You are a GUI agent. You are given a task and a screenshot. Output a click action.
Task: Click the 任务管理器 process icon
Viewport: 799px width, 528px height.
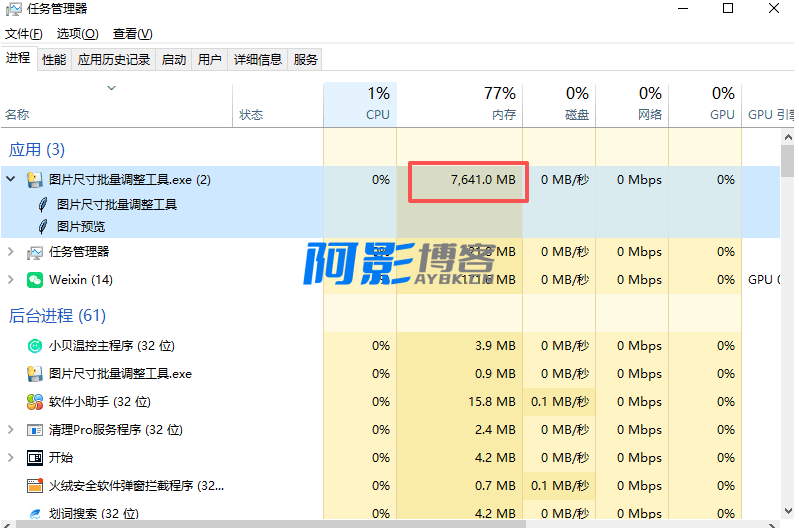(35, 252)
